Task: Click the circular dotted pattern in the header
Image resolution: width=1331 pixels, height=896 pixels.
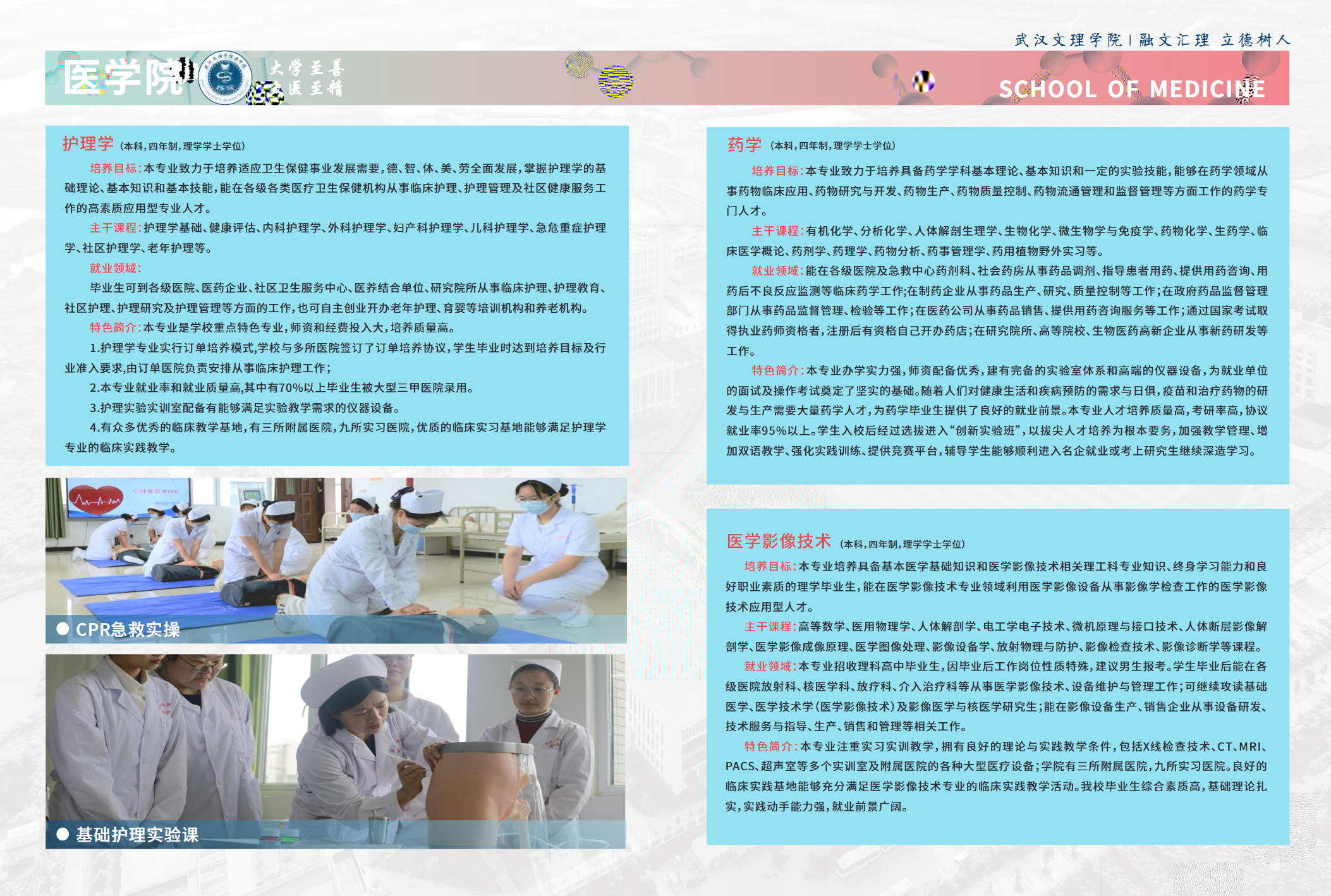Action: pyautogui.click(x=579, y=65)
